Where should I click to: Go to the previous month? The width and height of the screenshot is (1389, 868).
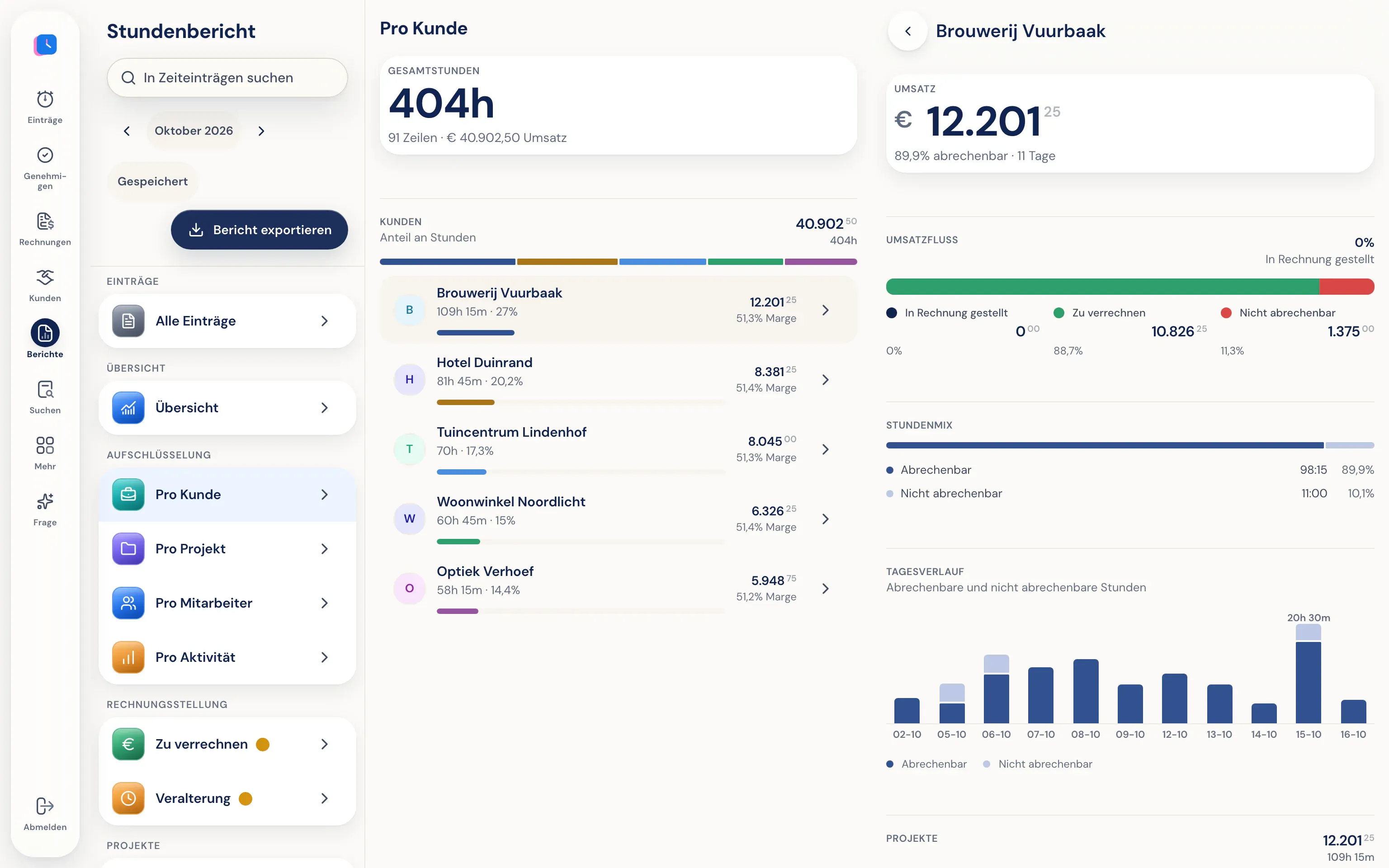tap(127, 131)
